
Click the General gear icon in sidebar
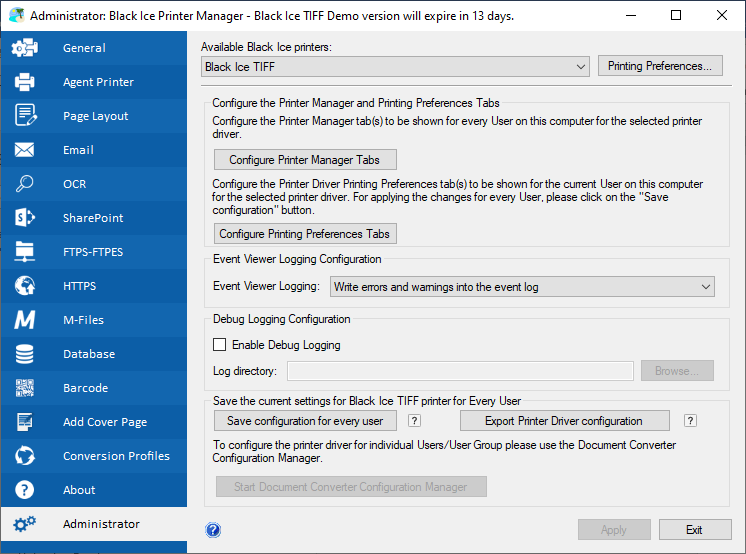tap(25, 48)
